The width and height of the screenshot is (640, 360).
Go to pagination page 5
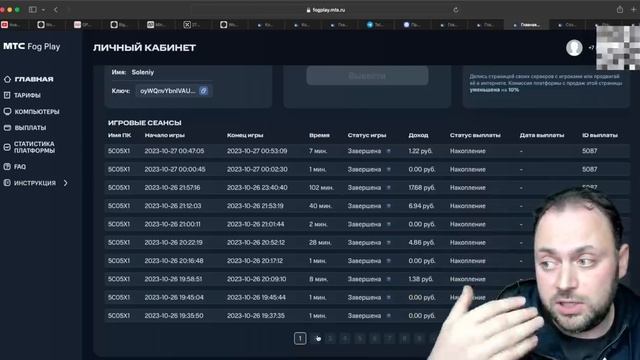(360, 338)
